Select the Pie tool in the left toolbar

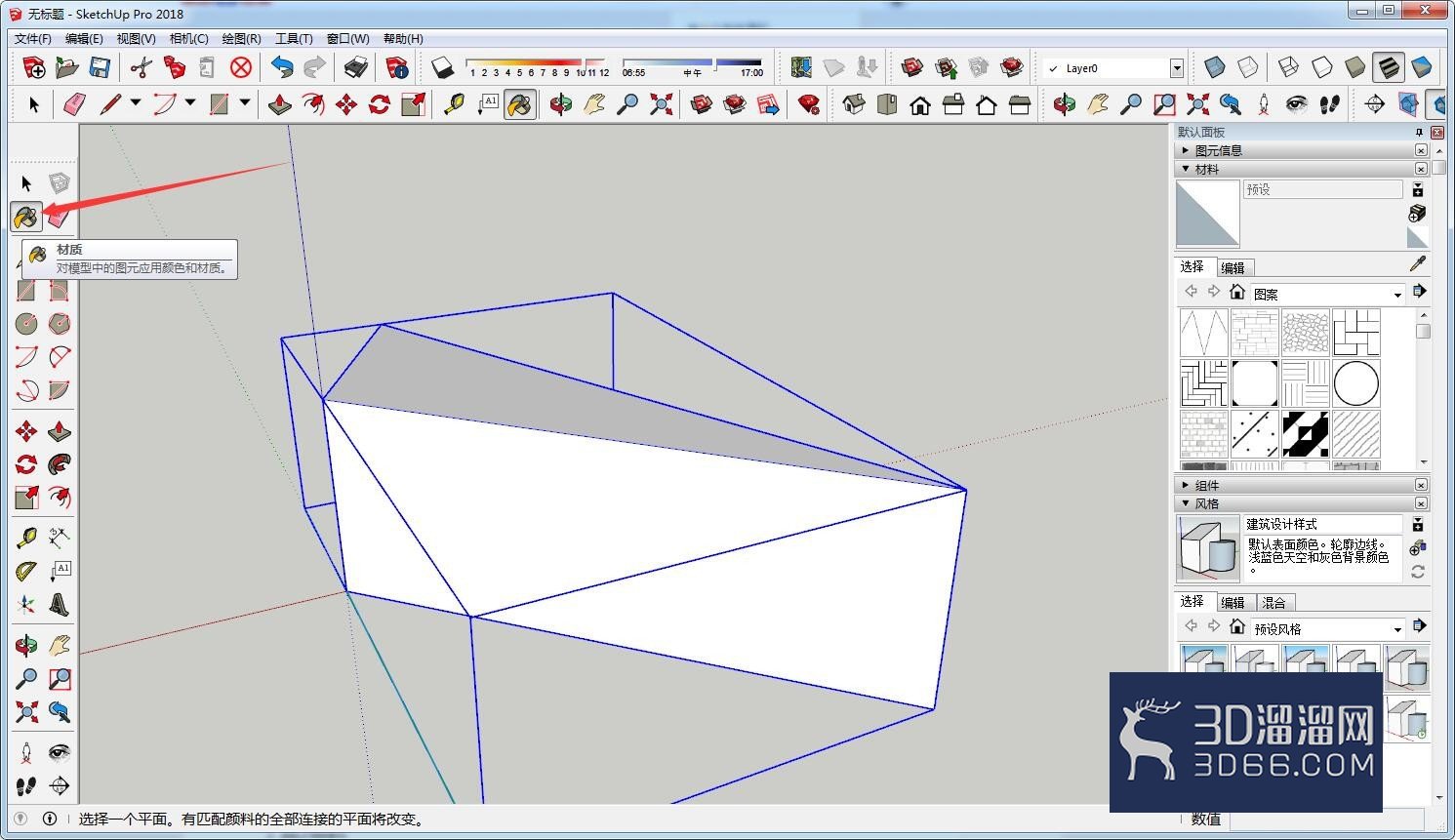60,390
